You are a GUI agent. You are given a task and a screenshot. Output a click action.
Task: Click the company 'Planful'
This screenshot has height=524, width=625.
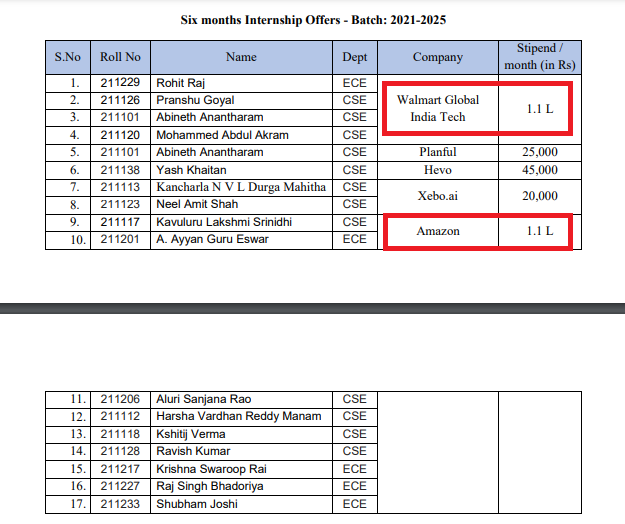click(438, 152)
